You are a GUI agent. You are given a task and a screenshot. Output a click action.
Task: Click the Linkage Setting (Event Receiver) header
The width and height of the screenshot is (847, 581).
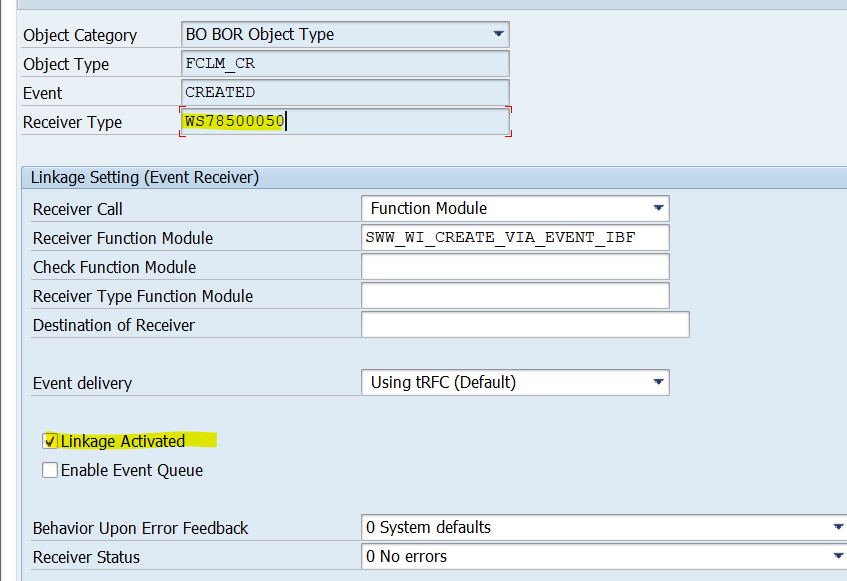pyautogui.click(x=145, y=177)
